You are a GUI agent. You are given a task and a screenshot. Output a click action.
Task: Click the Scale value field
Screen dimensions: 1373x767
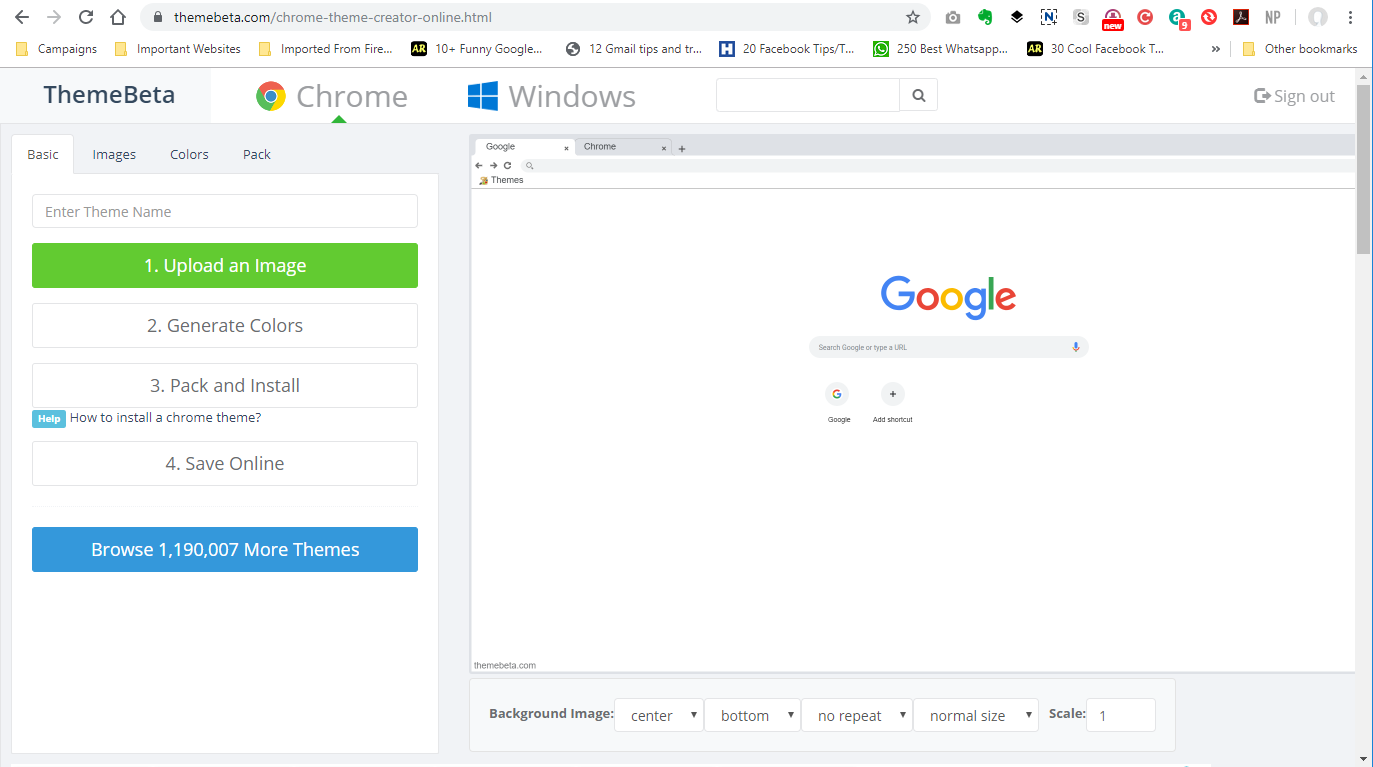point(1120,715)
